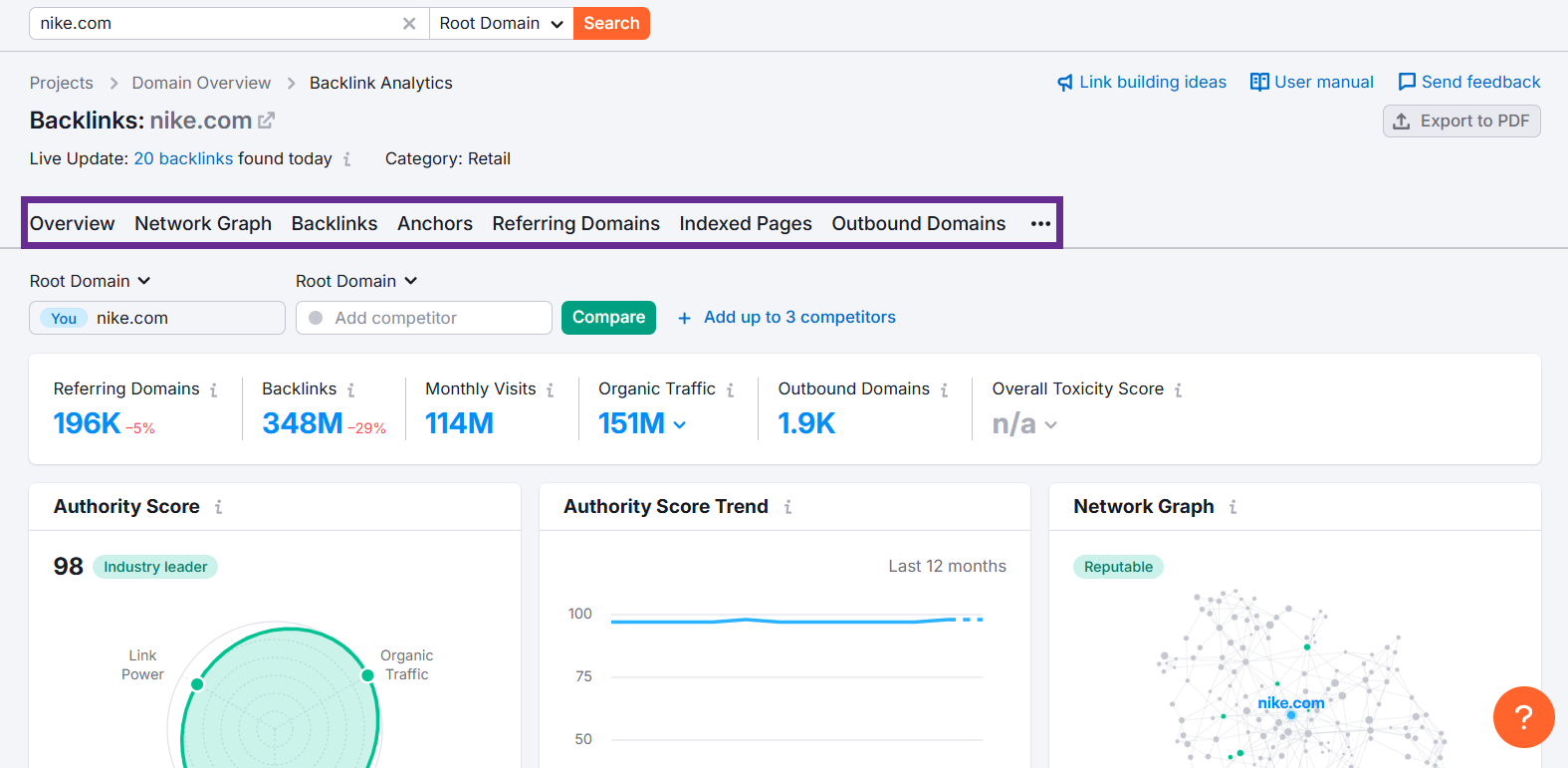Click the You nike.com domain field
1568x768 pixels.
coord(157,318)
